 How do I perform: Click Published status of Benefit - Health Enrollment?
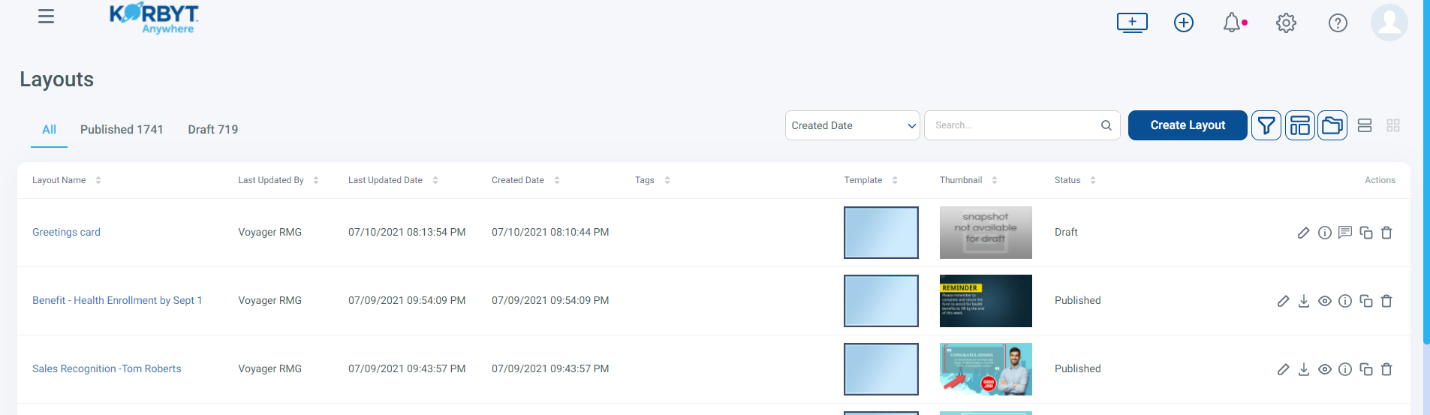[1077, 300]
